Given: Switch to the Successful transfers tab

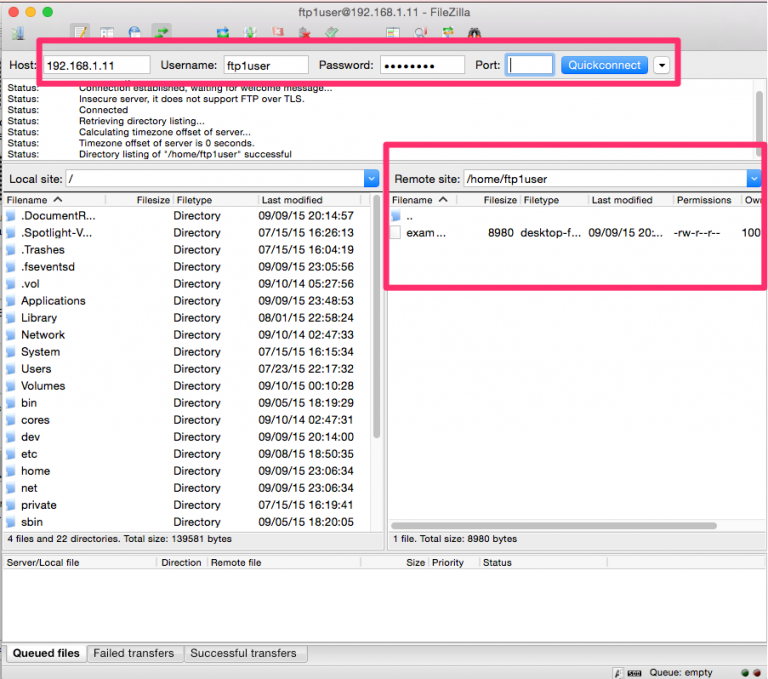Looking at the screenshot, I should pos(243,653).
